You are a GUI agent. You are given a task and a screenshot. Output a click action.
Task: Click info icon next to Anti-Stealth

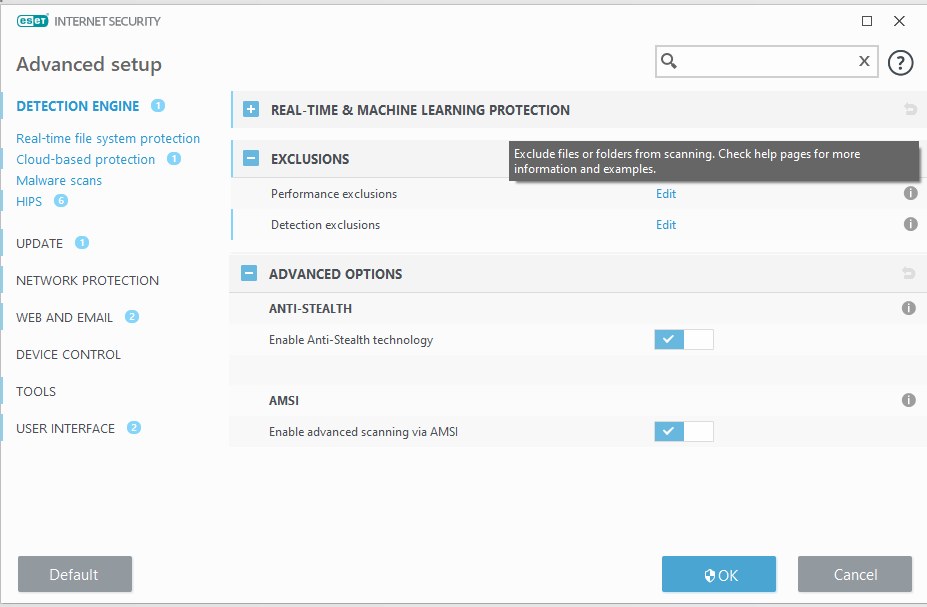(x=908, y=309)
